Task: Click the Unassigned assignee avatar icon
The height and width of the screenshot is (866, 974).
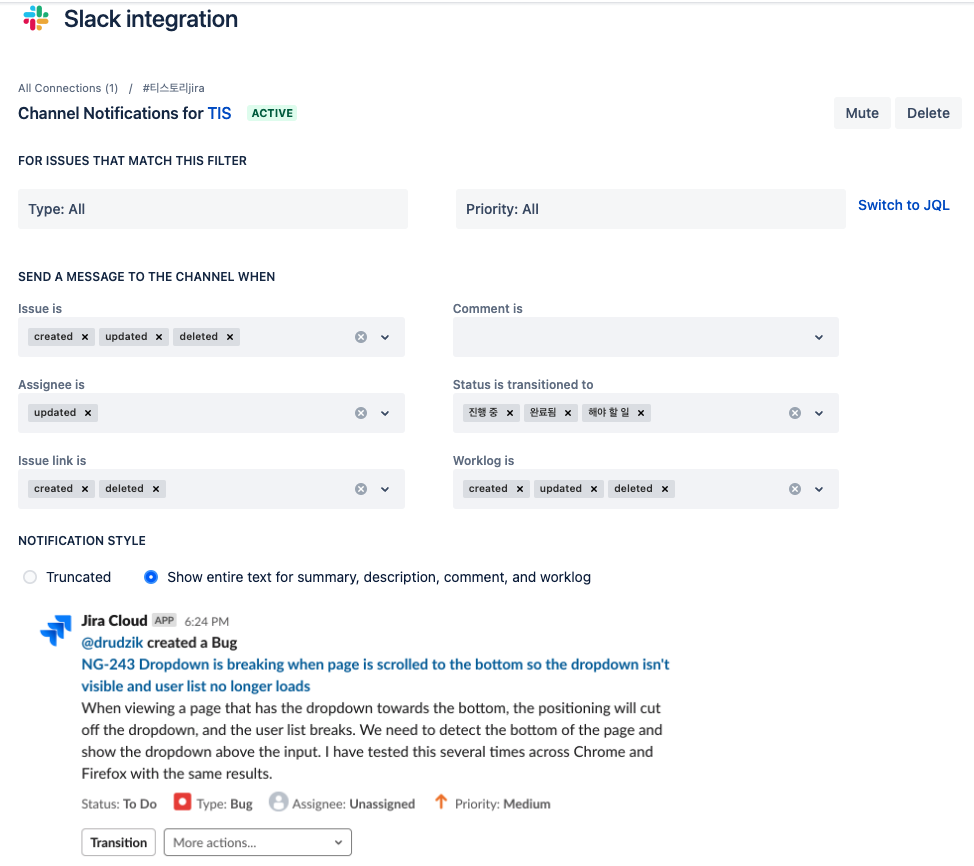Action: click(278, 802)
